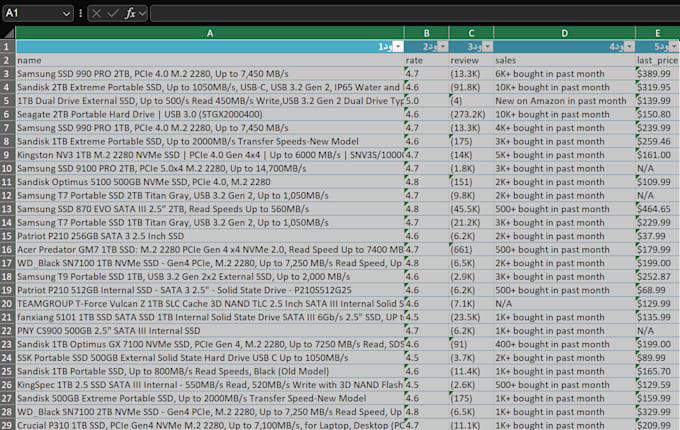The height and width of the screenshot is (430, 680).
Task: Click the 'last_price' header cell
Action: [657, 60]
